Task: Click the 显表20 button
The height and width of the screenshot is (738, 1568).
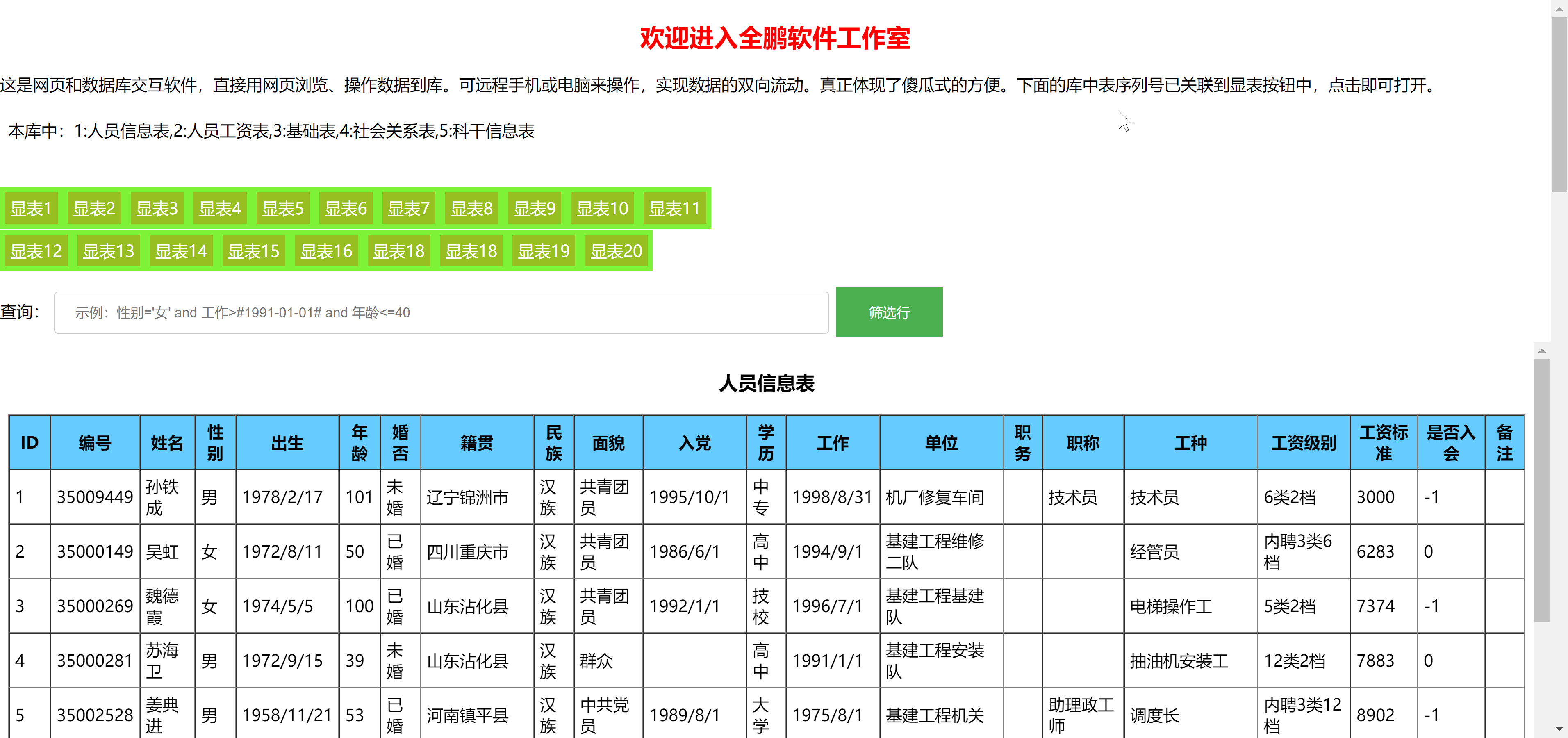Action: point(616,251)
